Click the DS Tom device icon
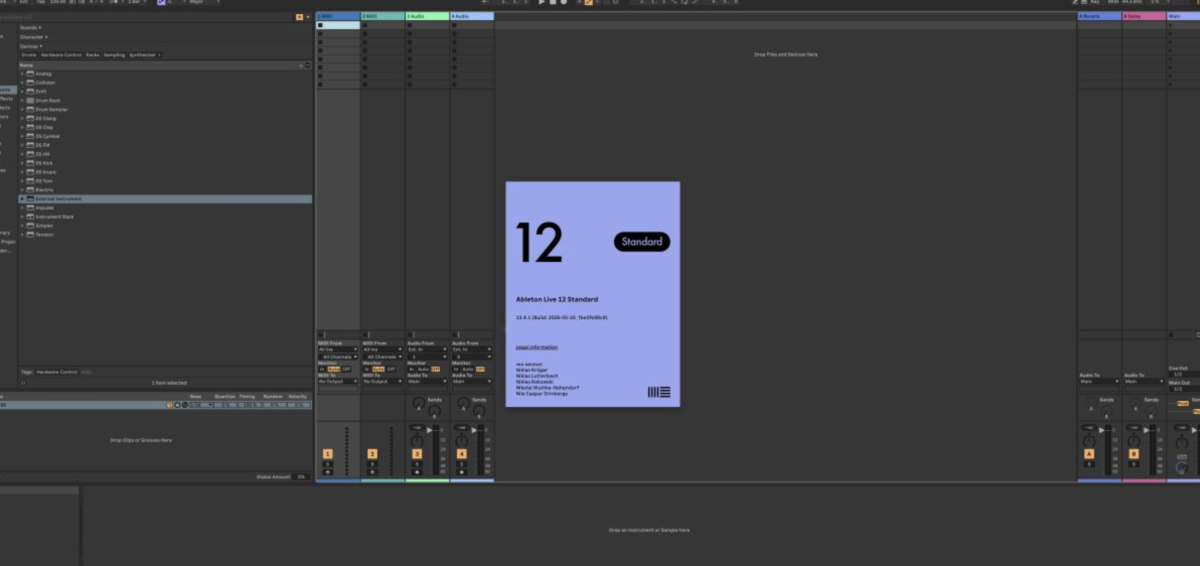The image size is (1200, 566). [30, 181]
